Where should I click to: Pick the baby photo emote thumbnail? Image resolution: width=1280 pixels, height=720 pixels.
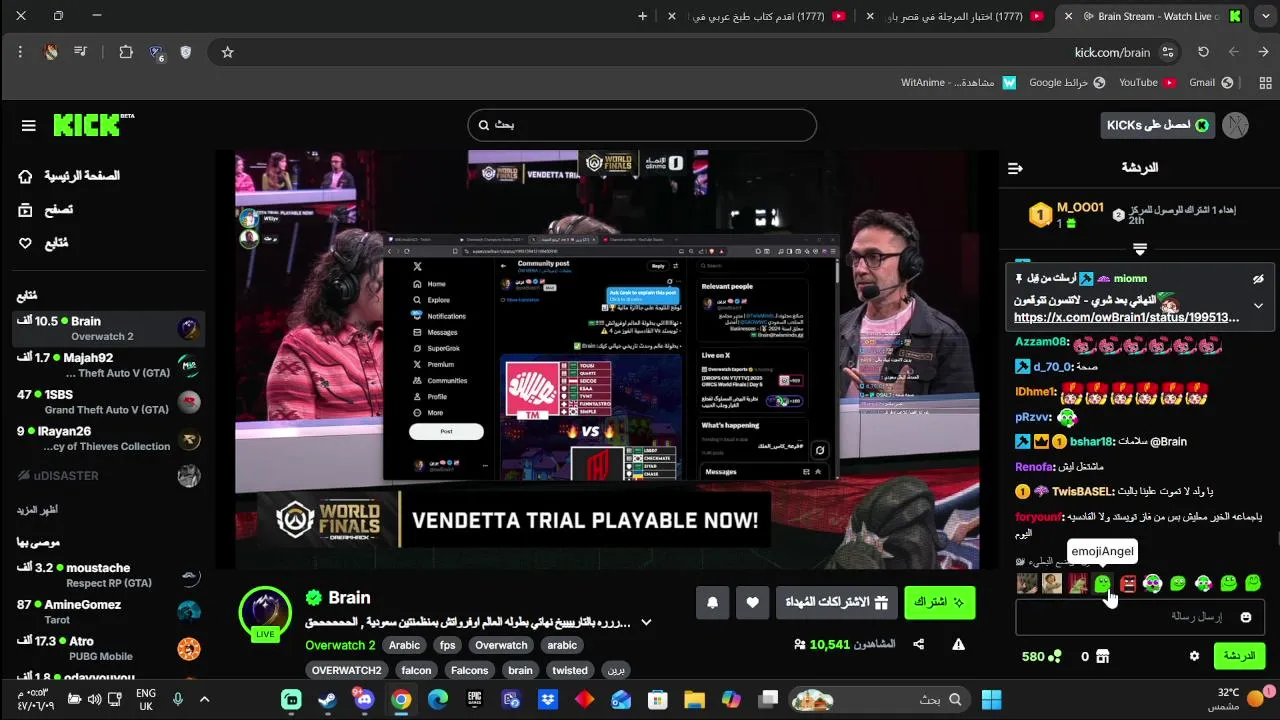tap(1052, 583)
